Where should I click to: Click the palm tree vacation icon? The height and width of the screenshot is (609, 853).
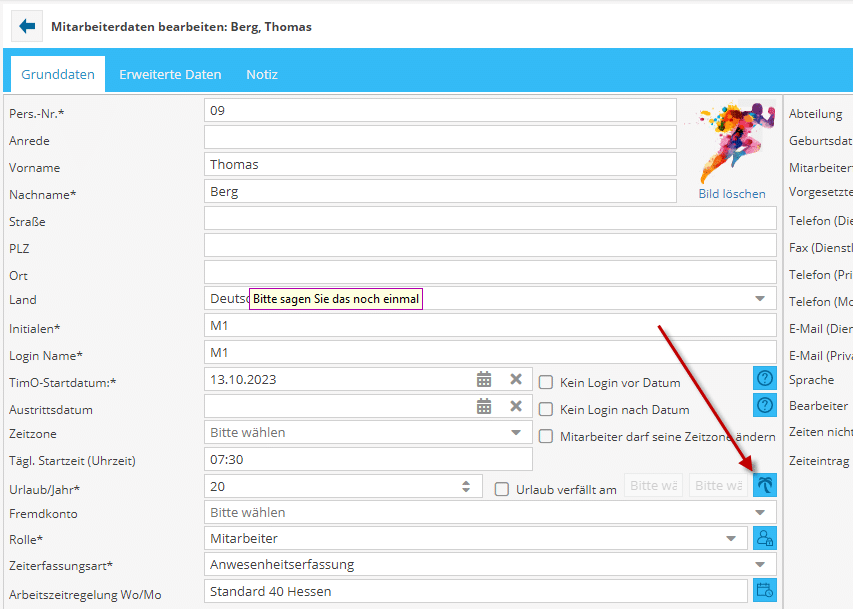click(765, 485)
